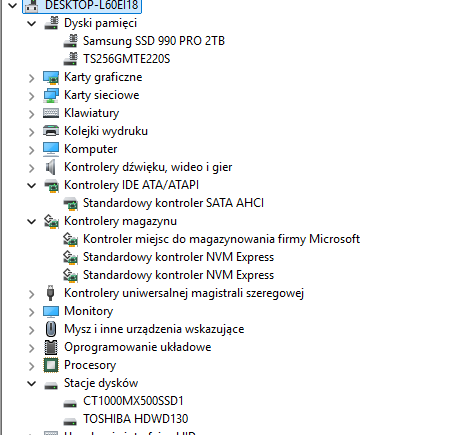Click the Karty sieciowe network icon
This screenshot has height=435, width=456.
tap(51, 95)
